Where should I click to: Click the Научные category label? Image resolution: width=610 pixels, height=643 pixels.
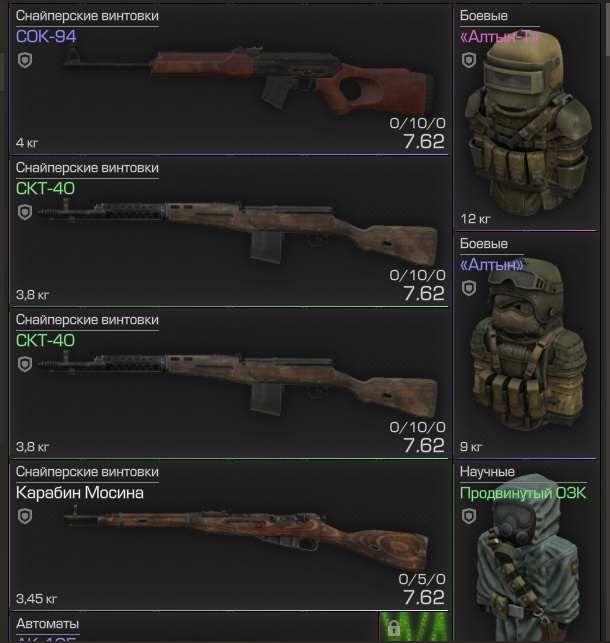[487, 472]
